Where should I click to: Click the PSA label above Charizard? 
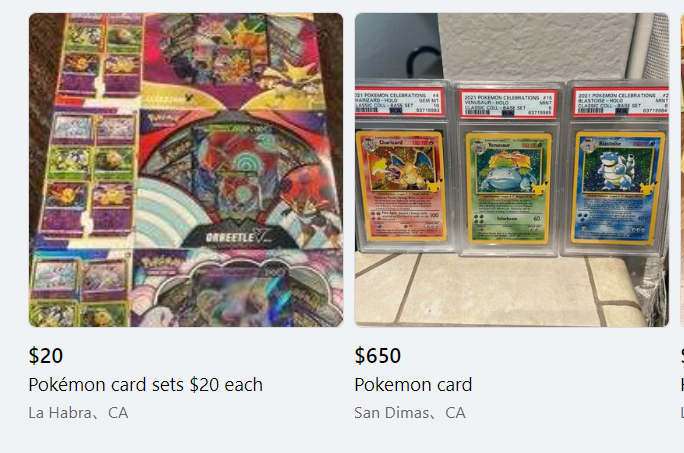pyautogui.click(x=399, y=101)
